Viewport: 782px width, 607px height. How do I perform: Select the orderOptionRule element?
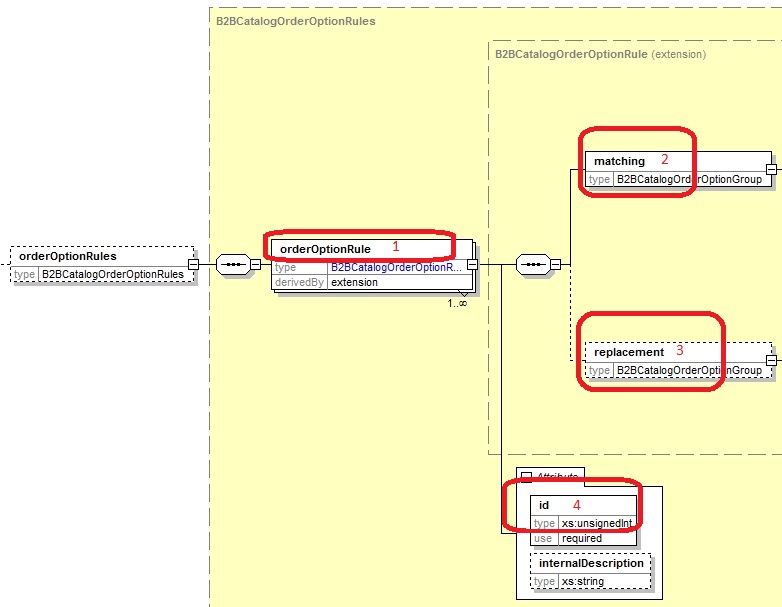click(x=325, y=247)
